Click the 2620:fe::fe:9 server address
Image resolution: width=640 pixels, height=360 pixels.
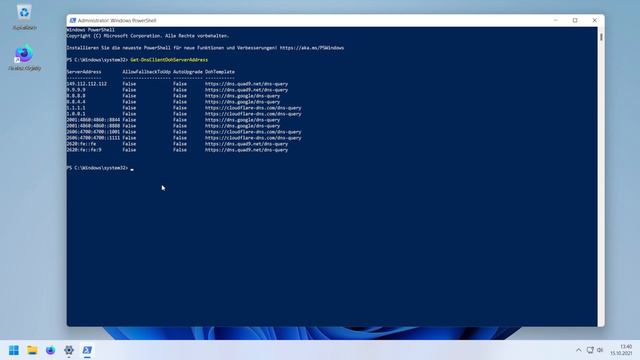point(84,150)
